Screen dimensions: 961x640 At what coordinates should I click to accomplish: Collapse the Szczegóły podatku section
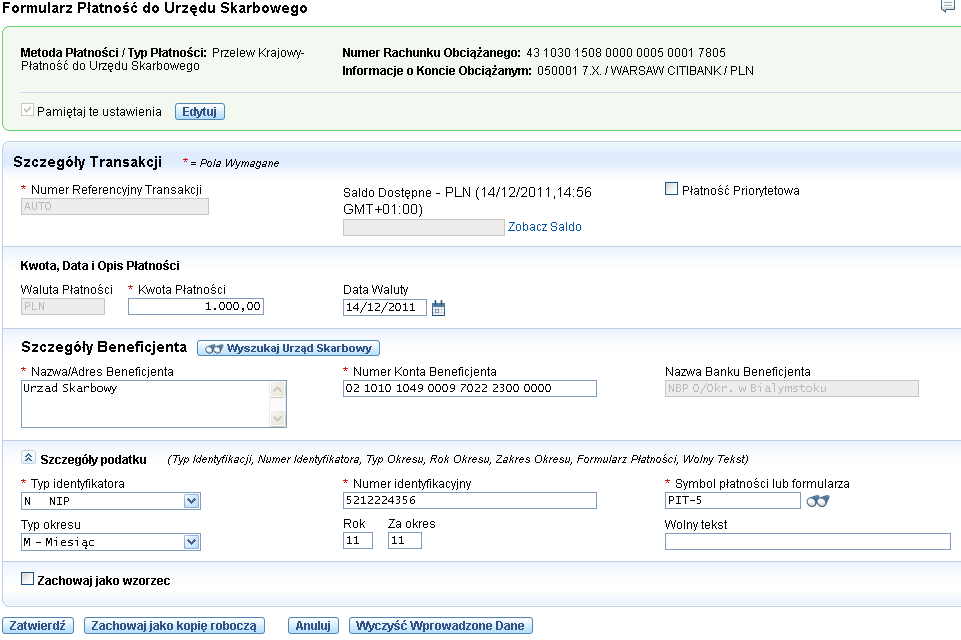pos(28,457)
